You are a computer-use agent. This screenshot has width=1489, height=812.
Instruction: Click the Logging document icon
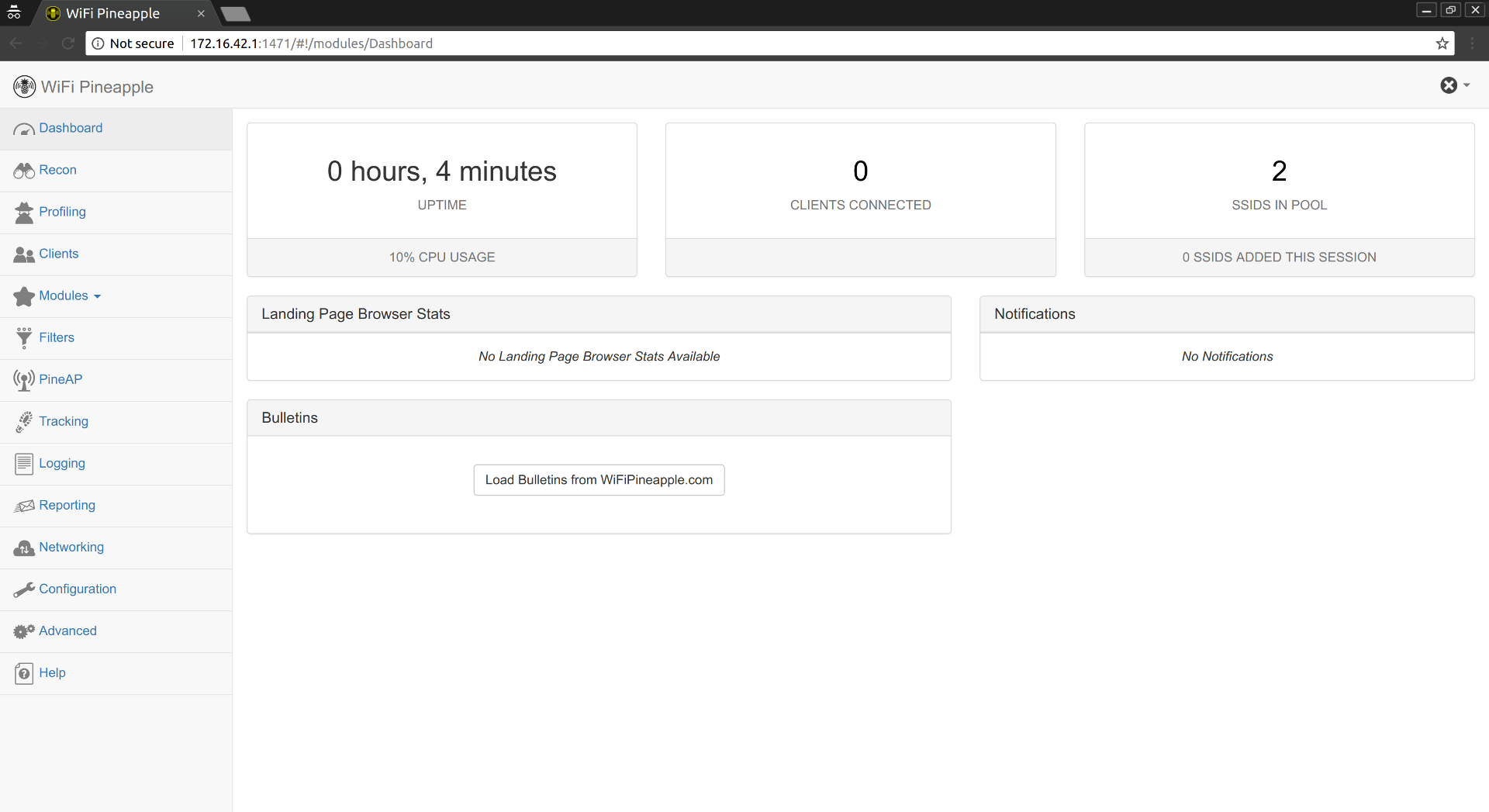[23, 464]
